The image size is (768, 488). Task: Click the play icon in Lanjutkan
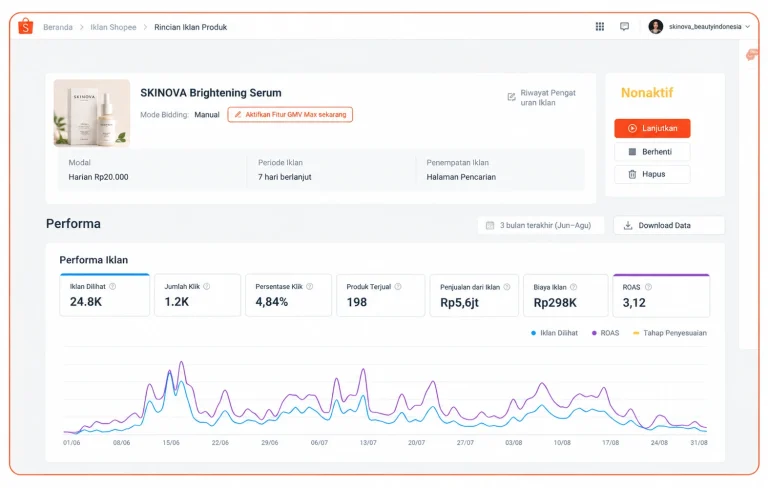point(632,128)
